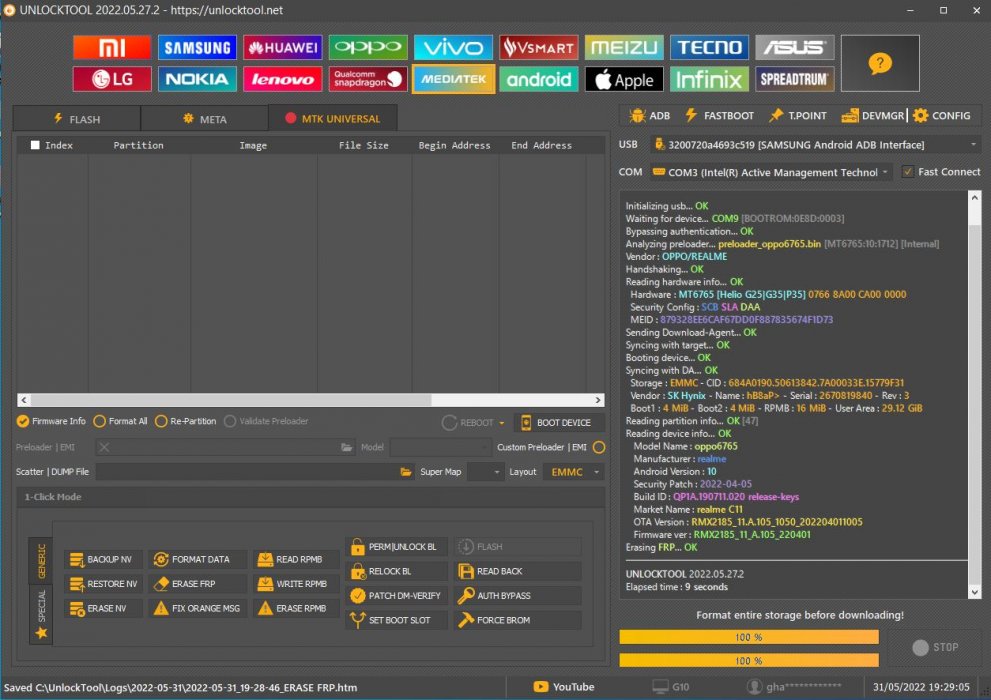The height and width of the screenshot is (700, 991).
Task: Open the ADB tool
Action: coord(650,116)
